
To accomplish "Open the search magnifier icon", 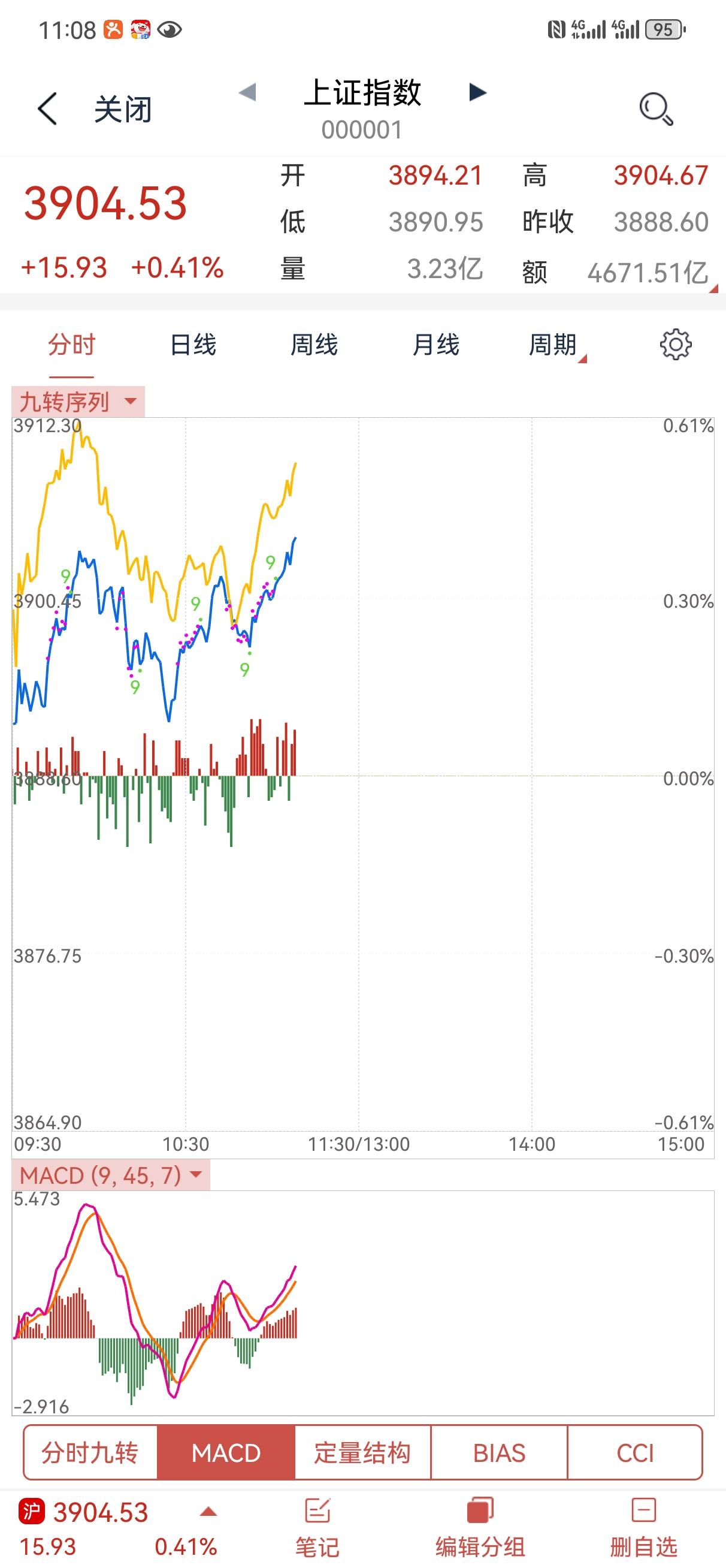I will point(655,109).
